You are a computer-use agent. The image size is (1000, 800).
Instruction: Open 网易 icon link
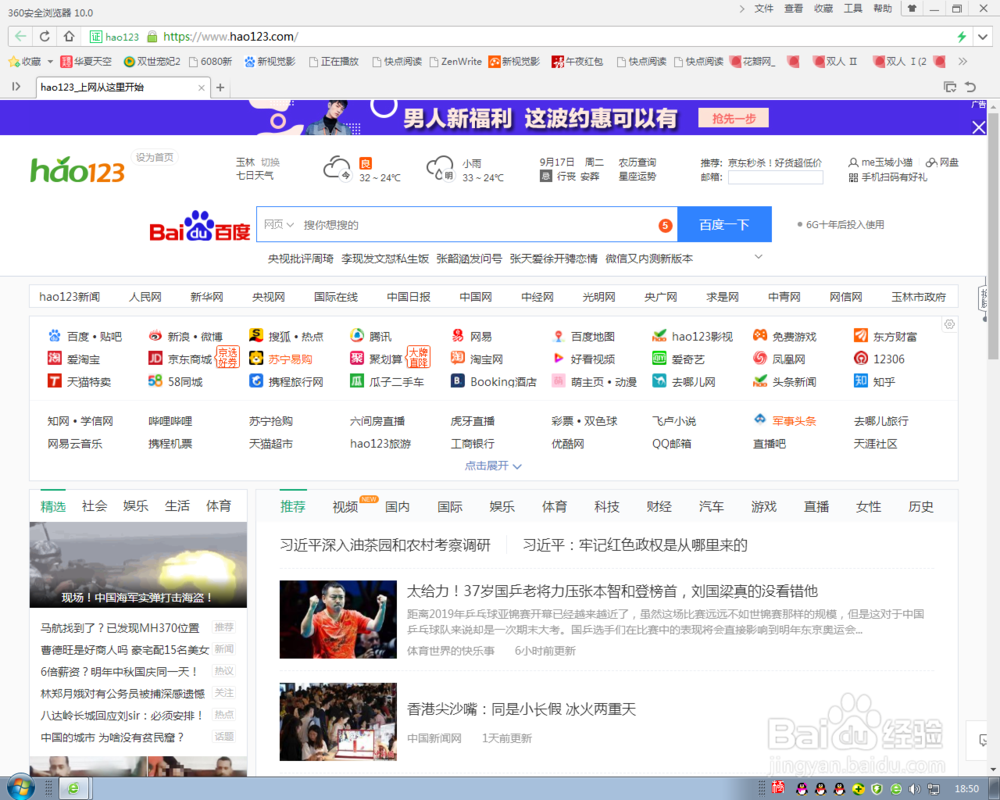click(x=458, y=336)
